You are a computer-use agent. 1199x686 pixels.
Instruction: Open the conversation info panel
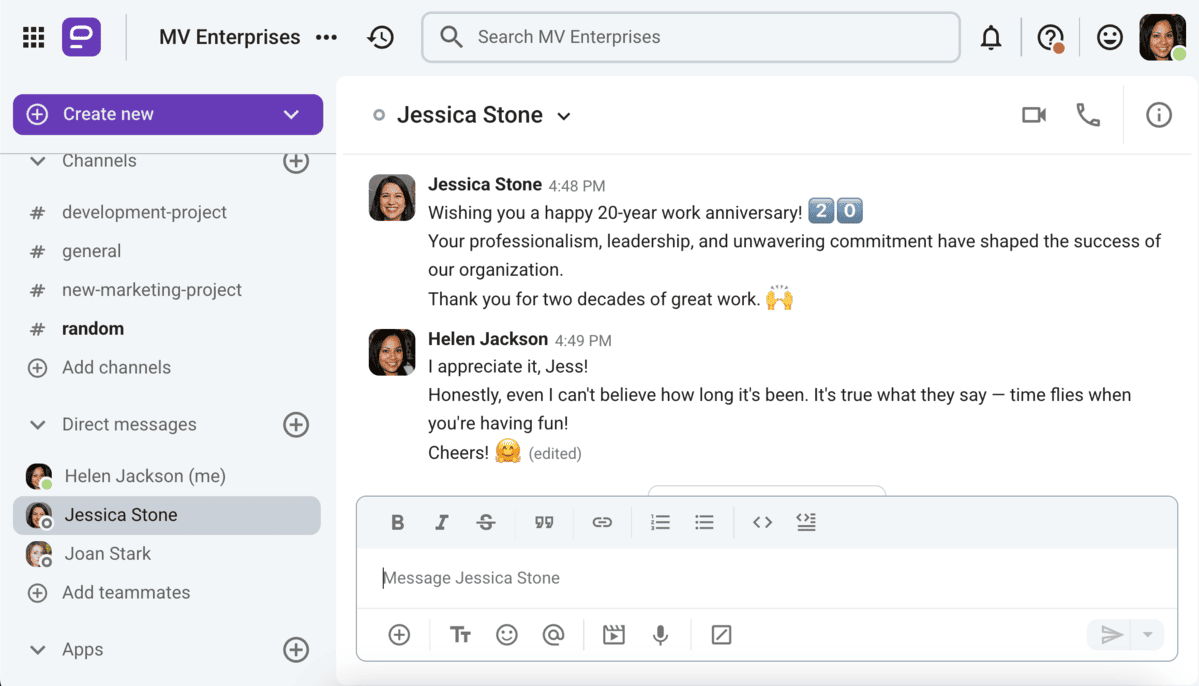pos(1158,115)
